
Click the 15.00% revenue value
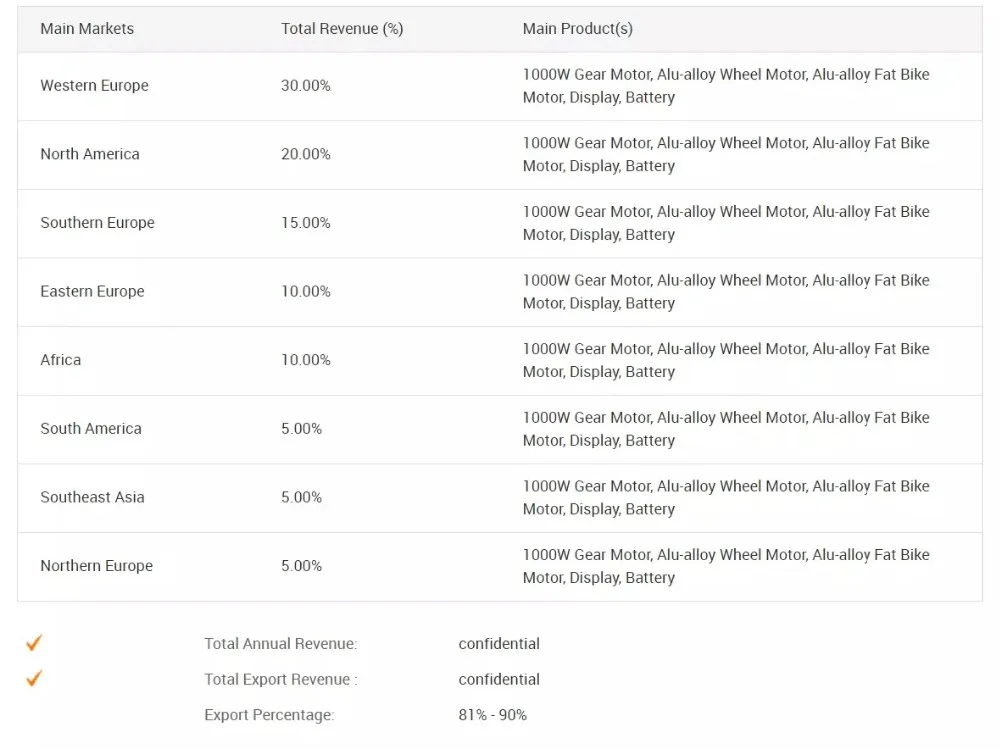(x=306, y=223)
